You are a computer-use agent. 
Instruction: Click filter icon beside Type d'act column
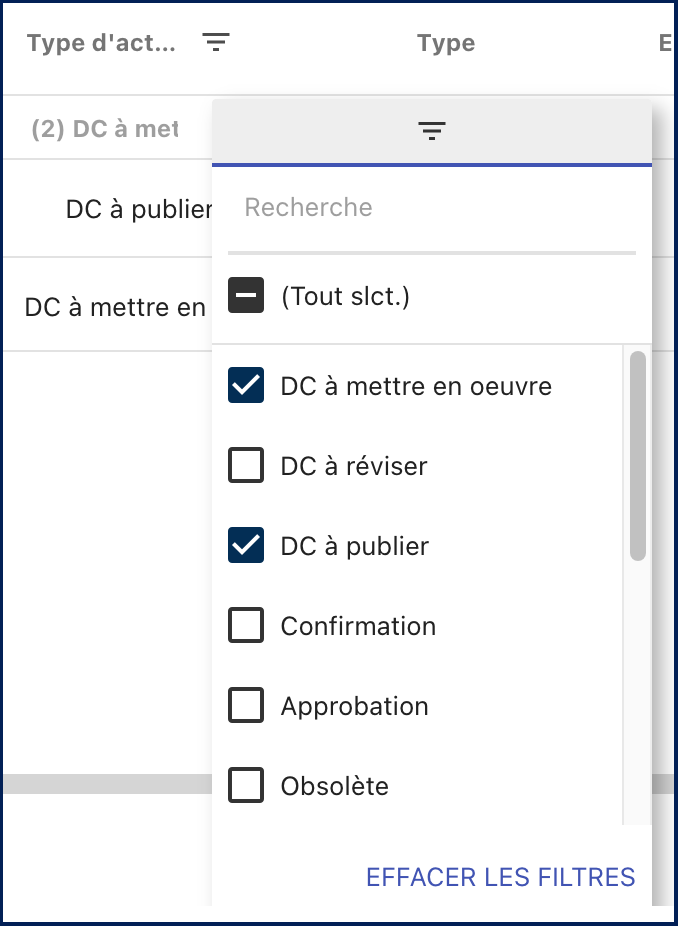pos(216,42)
